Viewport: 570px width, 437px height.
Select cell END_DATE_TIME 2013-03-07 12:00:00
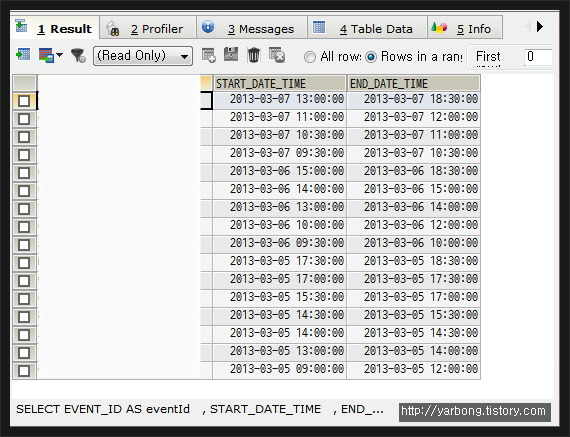pos(414,118)
